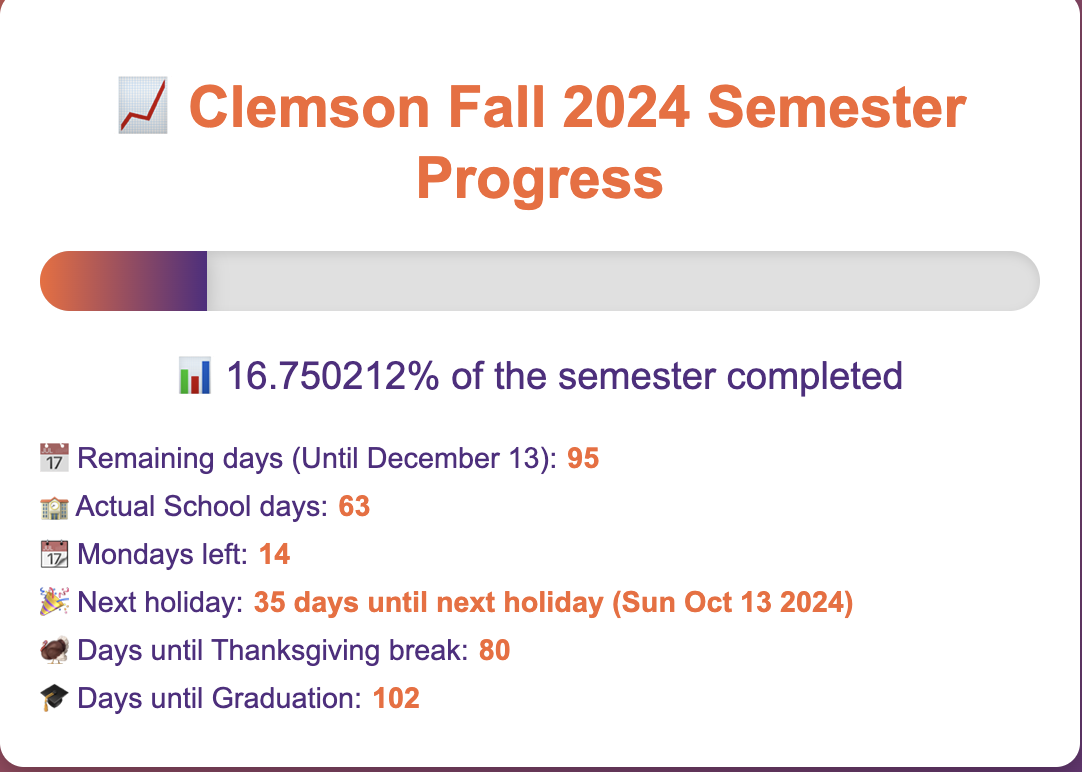Click the Mondays left value 14
1082x772 pixels.
coord(275,554)
